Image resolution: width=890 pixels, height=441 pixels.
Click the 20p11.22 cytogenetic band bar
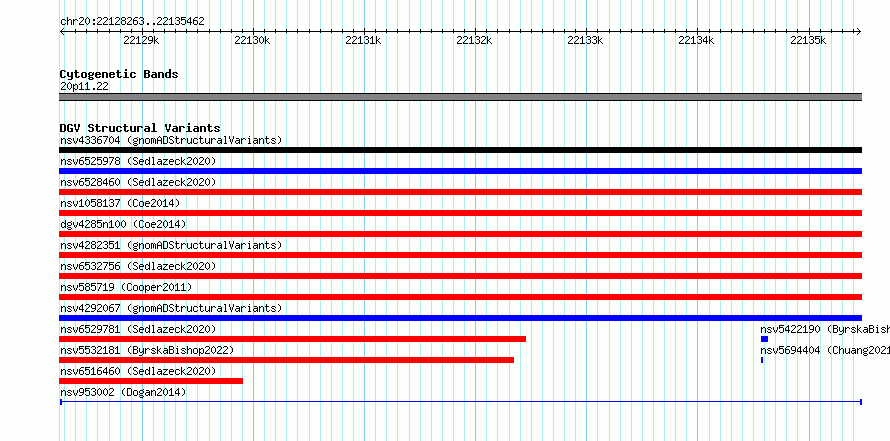coord(460,97)
